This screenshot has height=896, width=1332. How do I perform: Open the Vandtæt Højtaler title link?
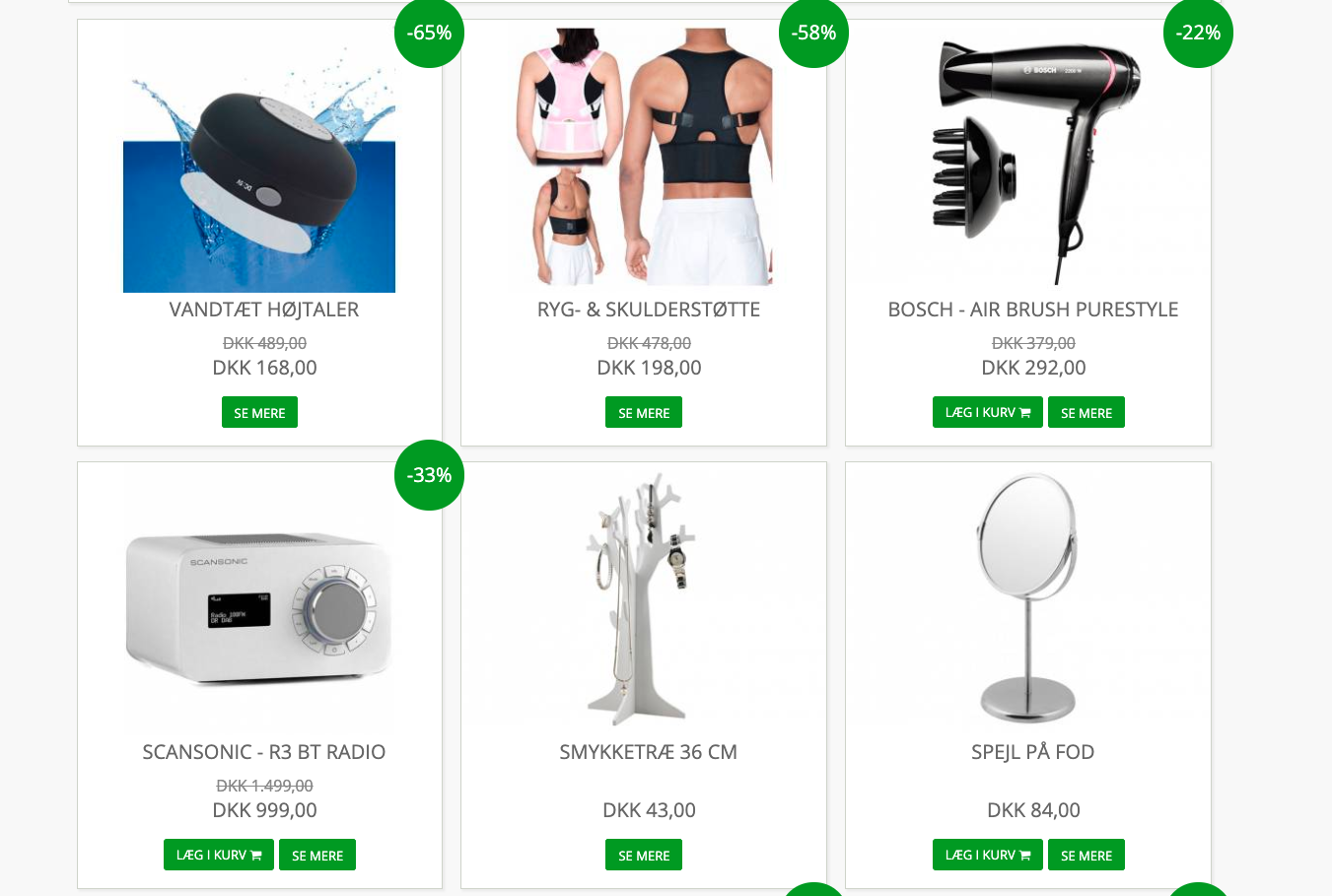tap(264, 310)
